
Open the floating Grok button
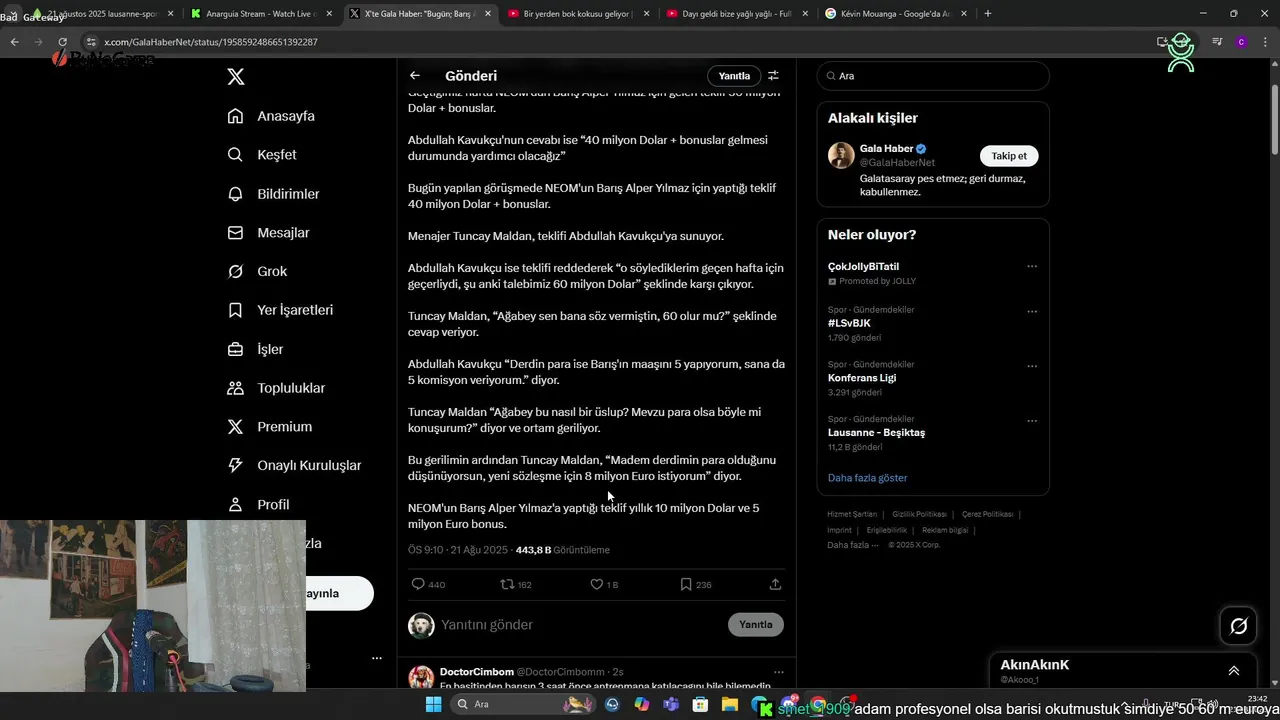pos(1239,626)
